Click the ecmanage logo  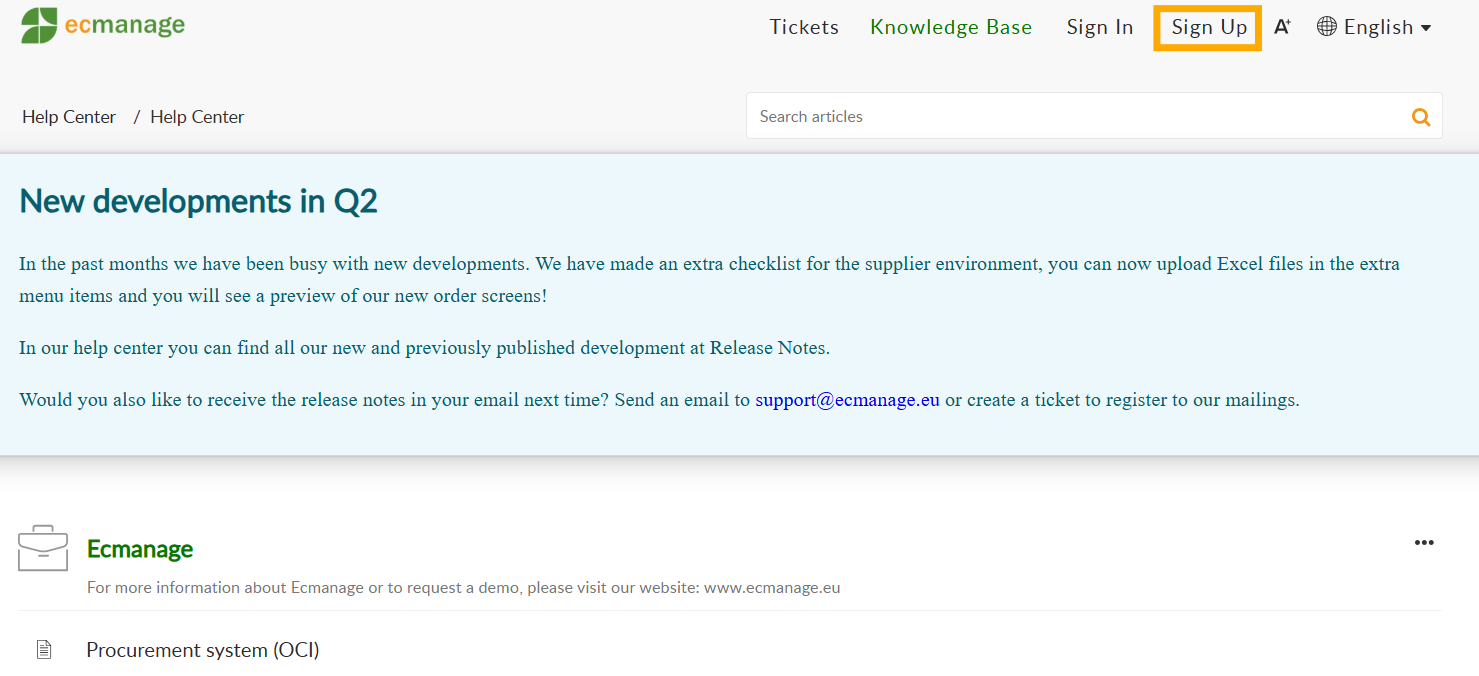pyautogui.click(x=103, y=25)
